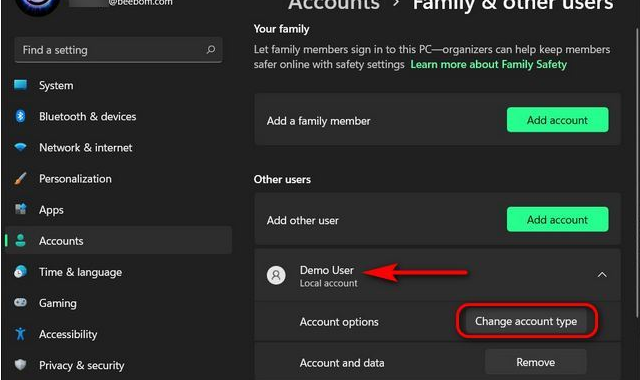Viewport: 640px width, 380px height.
Task: Add account for other user
Action: pyautogui.click(x=558, y=219)
